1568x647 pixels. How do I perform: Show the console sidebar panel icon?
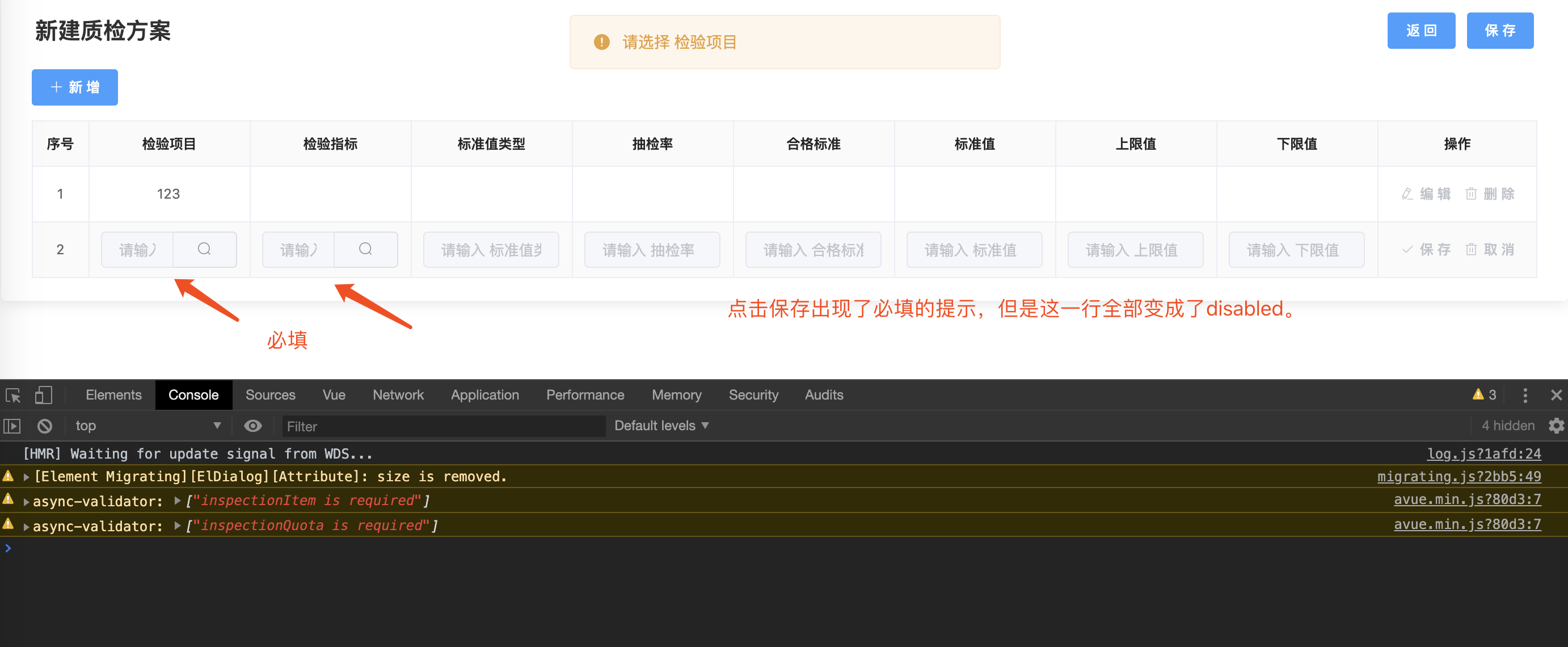point(12,426)
